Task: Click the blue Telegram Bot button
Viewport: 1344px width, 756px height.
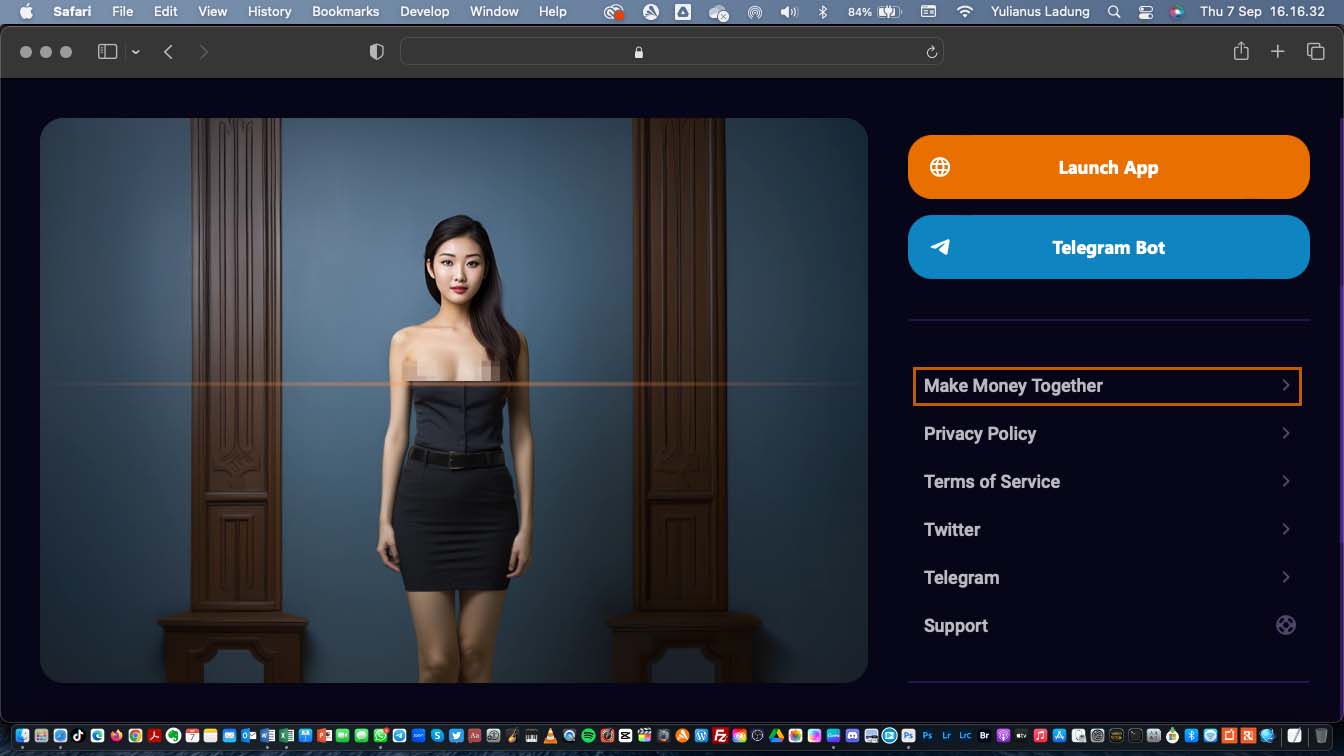Action: [1108, 247]
